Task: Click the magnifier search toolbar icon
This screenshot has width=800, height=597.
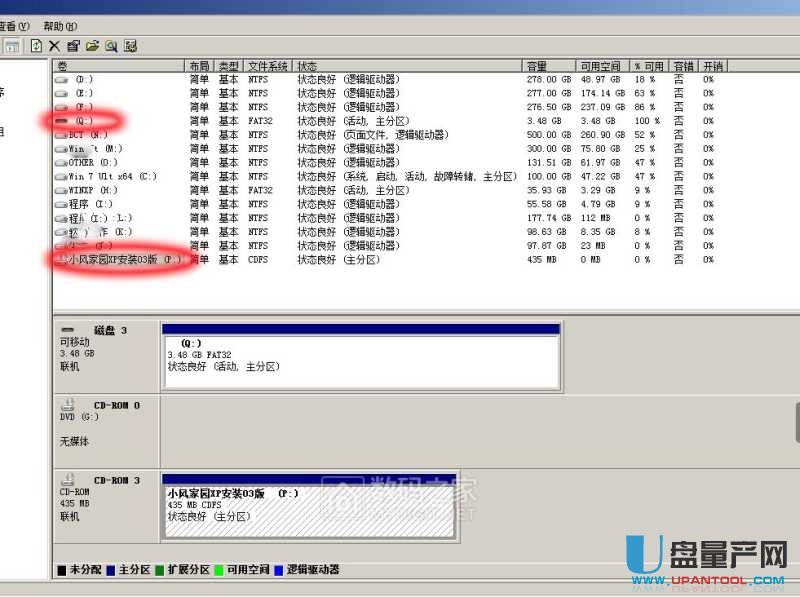Action: click(x=111, y=46)
